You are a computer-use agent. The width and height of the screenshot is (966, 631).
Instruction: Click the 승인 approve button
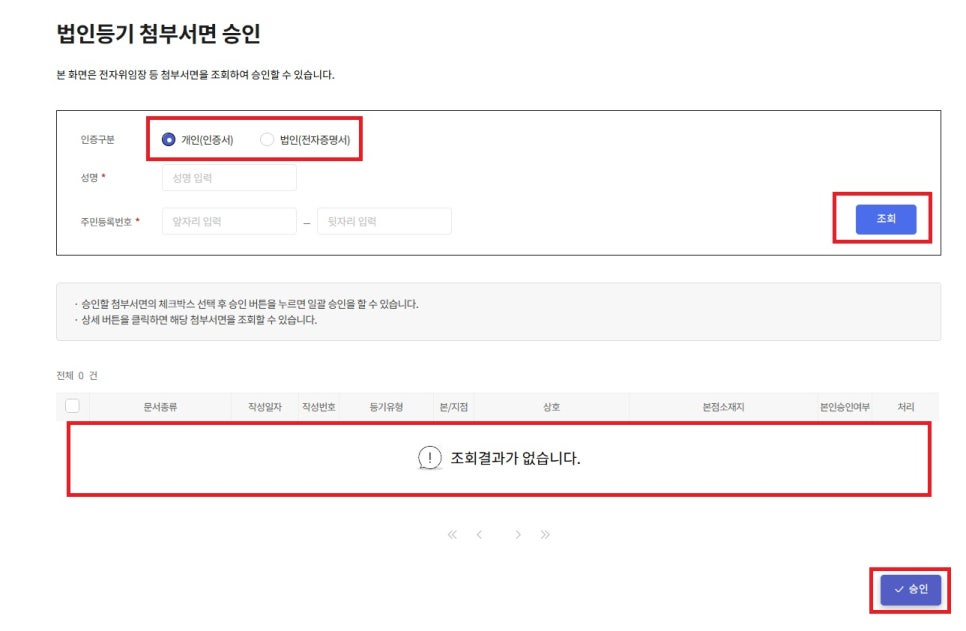[911, 590]
